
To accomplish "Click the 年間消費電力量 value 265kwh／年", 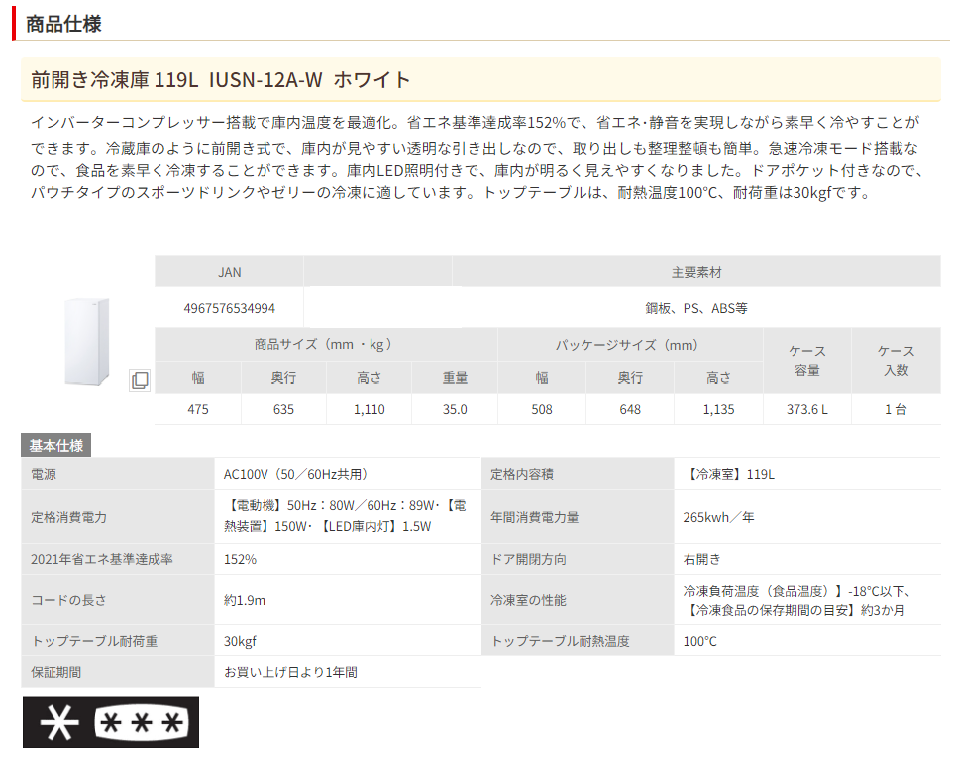I will click(x=720, y=517).
